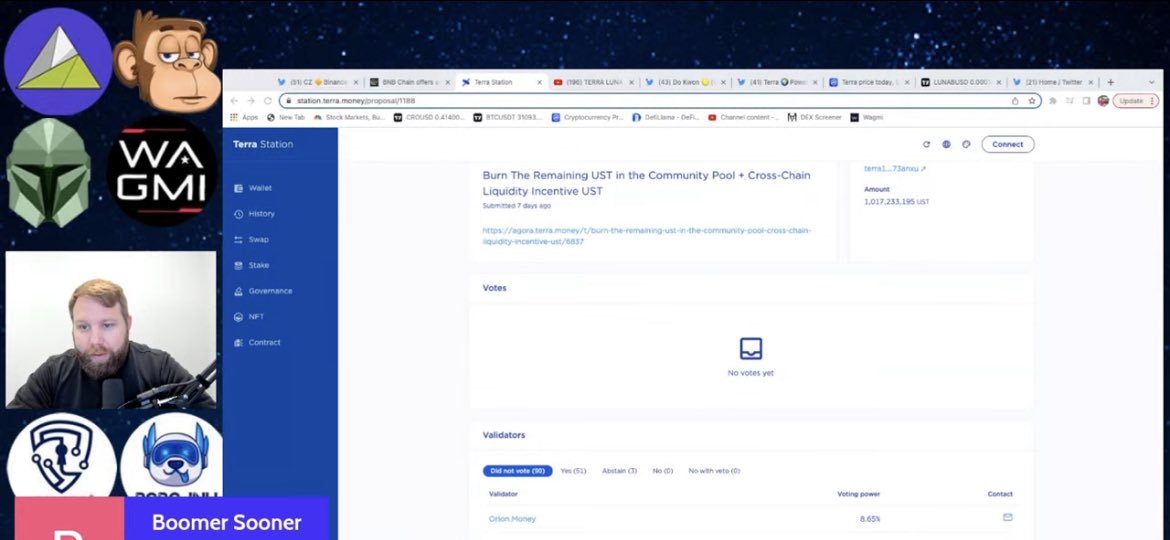This screenshot has height=540, width=1170.
Task: Click the Terra Station logo
Action: tap(263, 145)
